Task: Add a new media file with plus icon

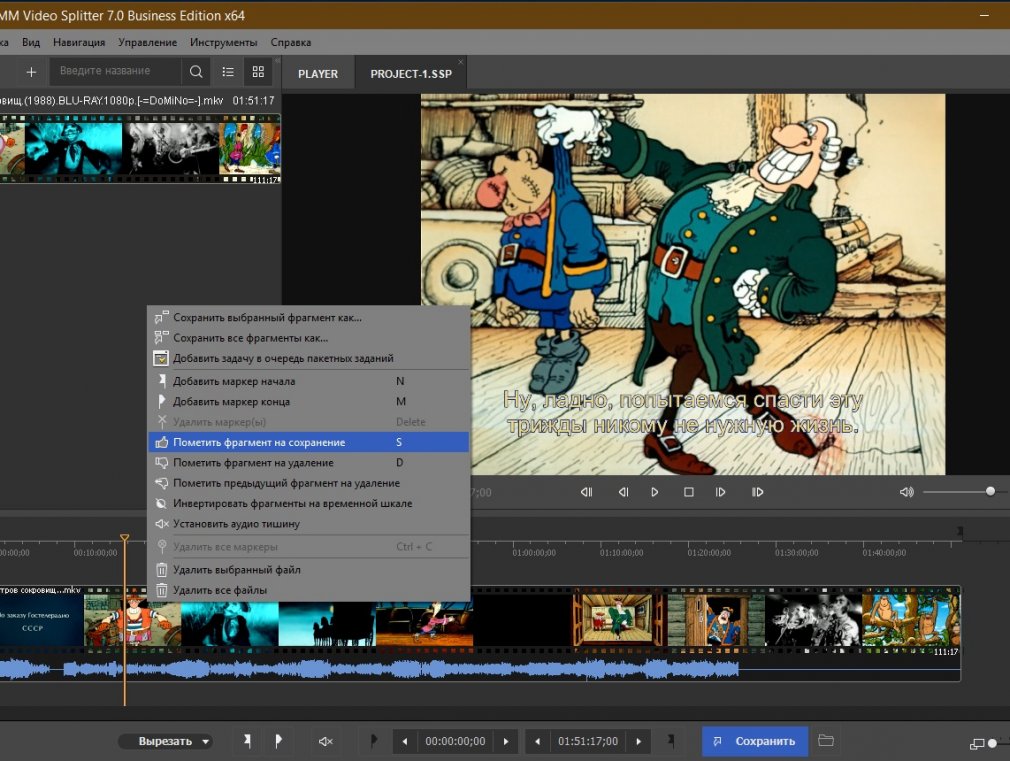Action: pyautogui.click(x=31, y=72)
